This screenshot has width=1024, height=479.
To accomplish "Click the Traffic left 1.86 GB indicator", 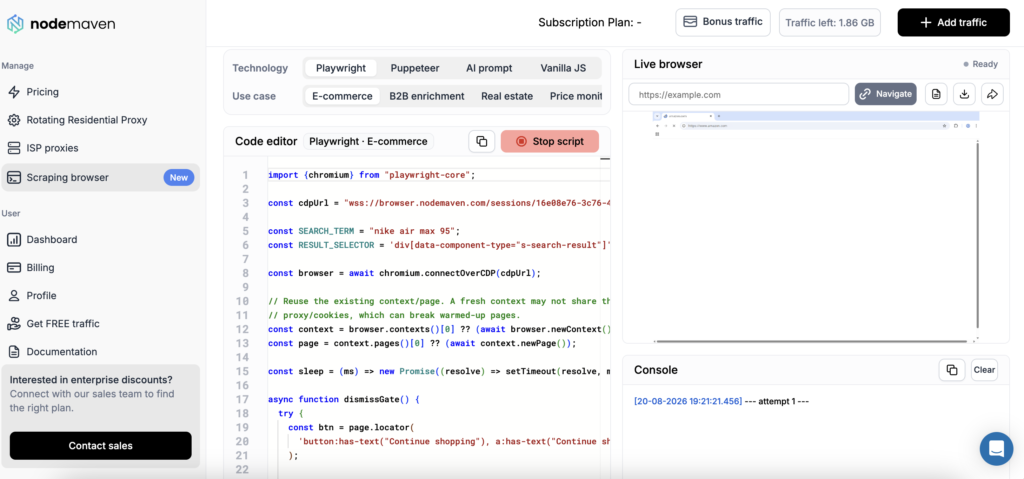I will tap(829, 22).
